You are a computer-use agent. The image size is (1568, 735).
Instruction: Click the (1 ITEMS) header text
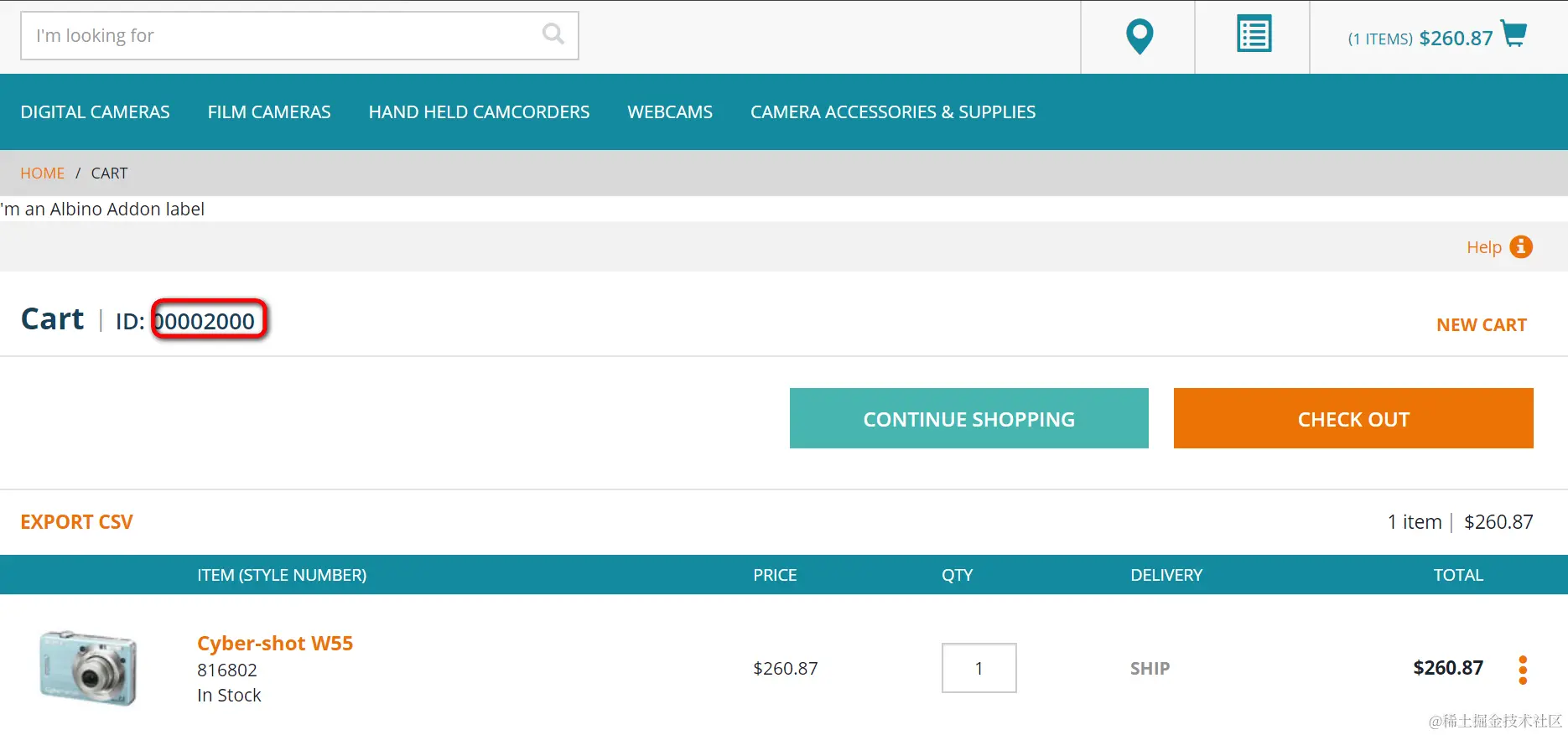coord(1380,39)
